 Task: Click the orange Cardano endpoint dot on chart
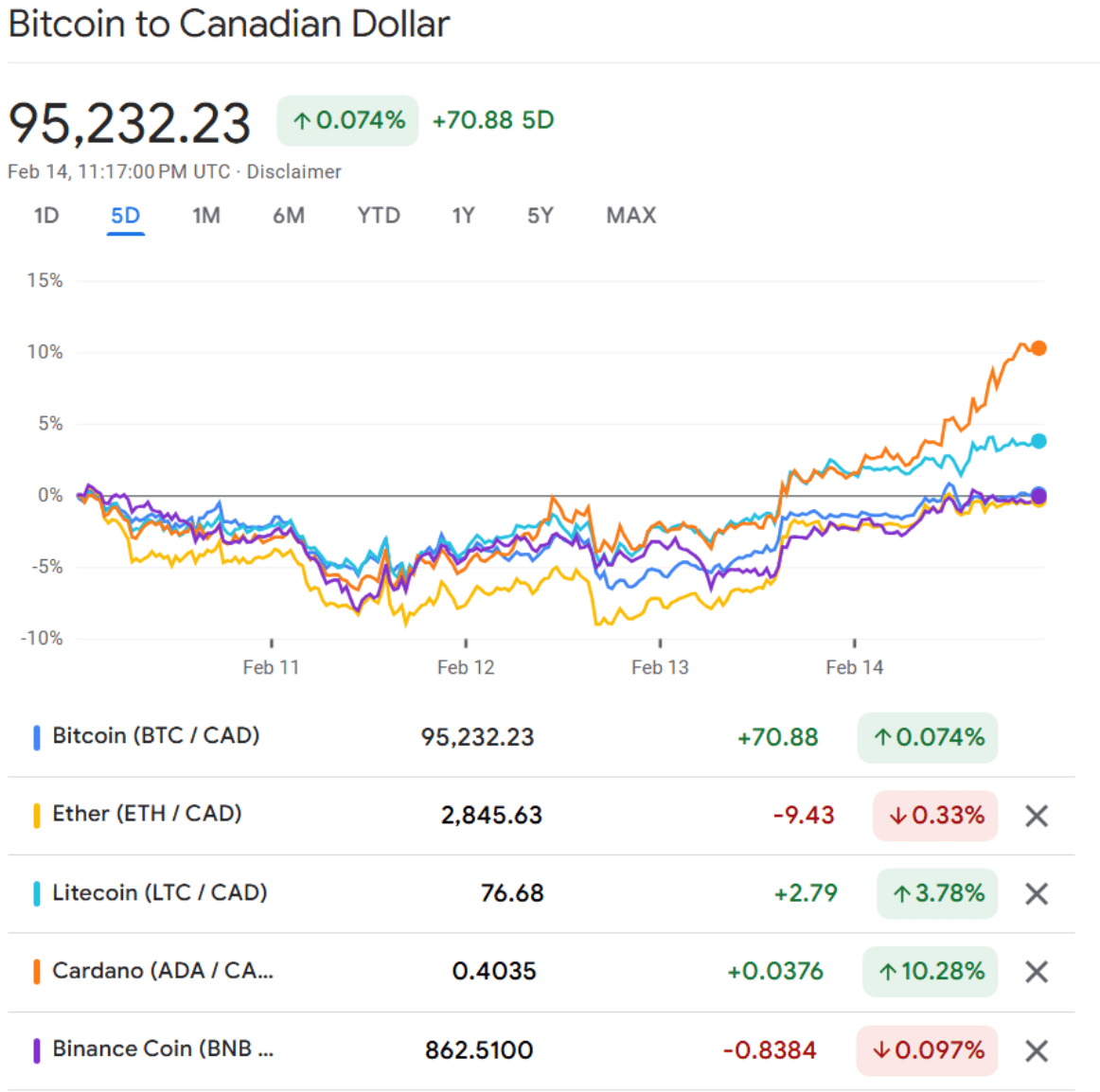[1038, 348]
